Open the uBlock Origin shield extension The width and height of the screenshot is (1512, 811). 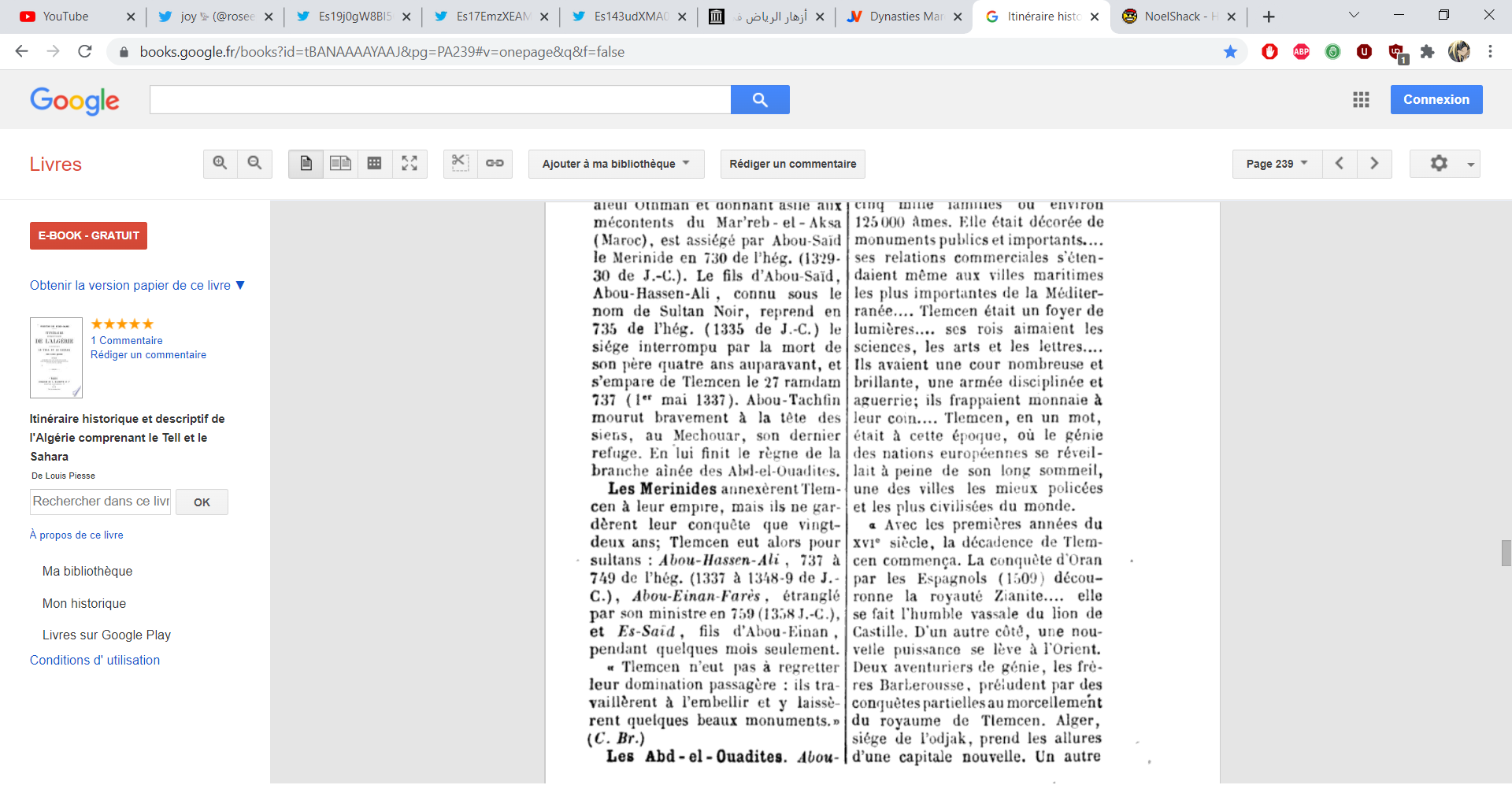point(1398,53)
